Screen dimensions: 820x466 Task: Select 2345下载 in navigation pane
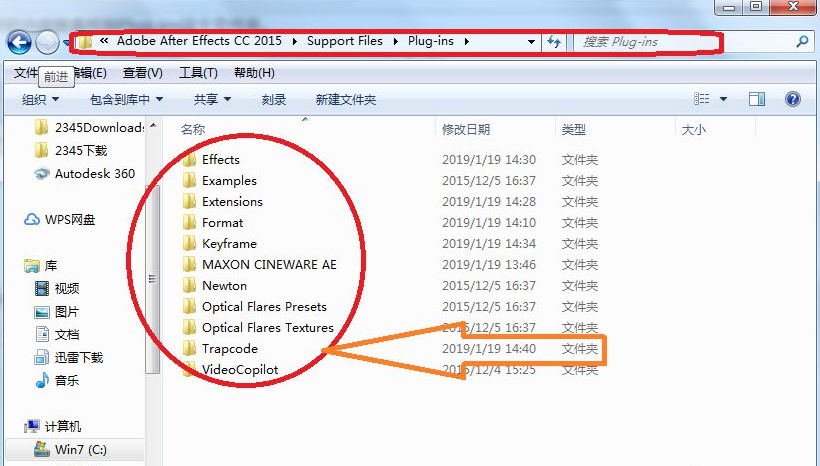(72, 151)
